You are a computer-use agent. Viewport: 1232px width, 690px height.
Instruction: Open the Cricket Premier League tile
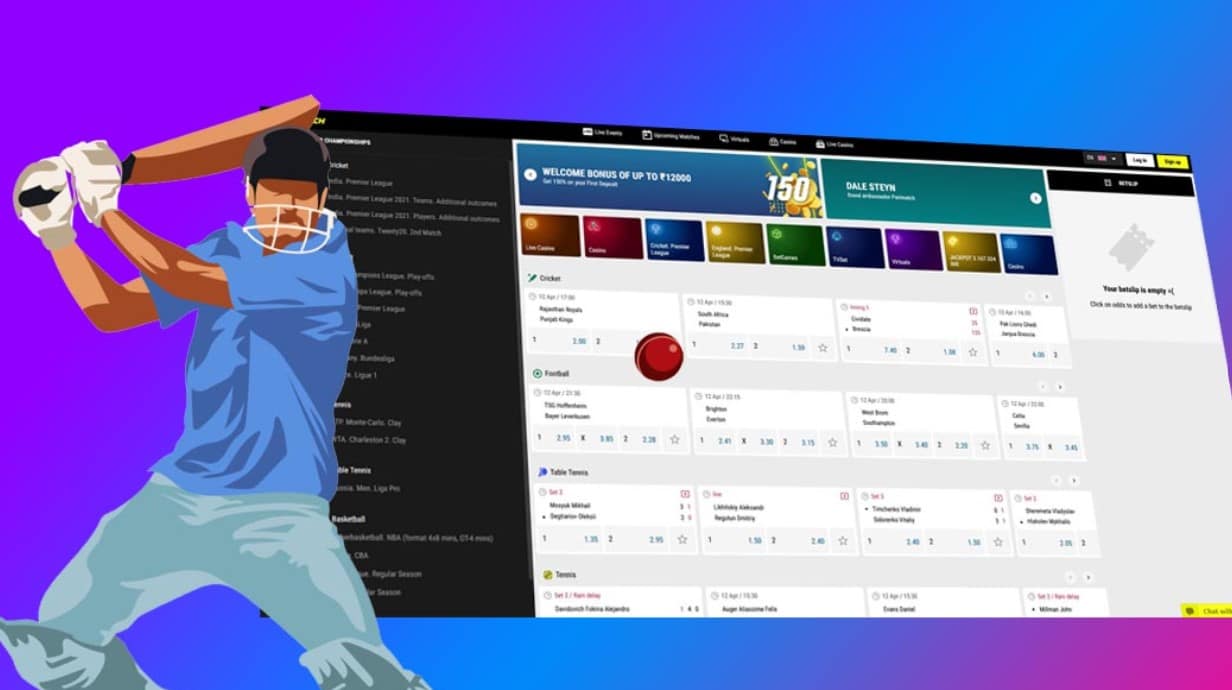tap(674, 241)
